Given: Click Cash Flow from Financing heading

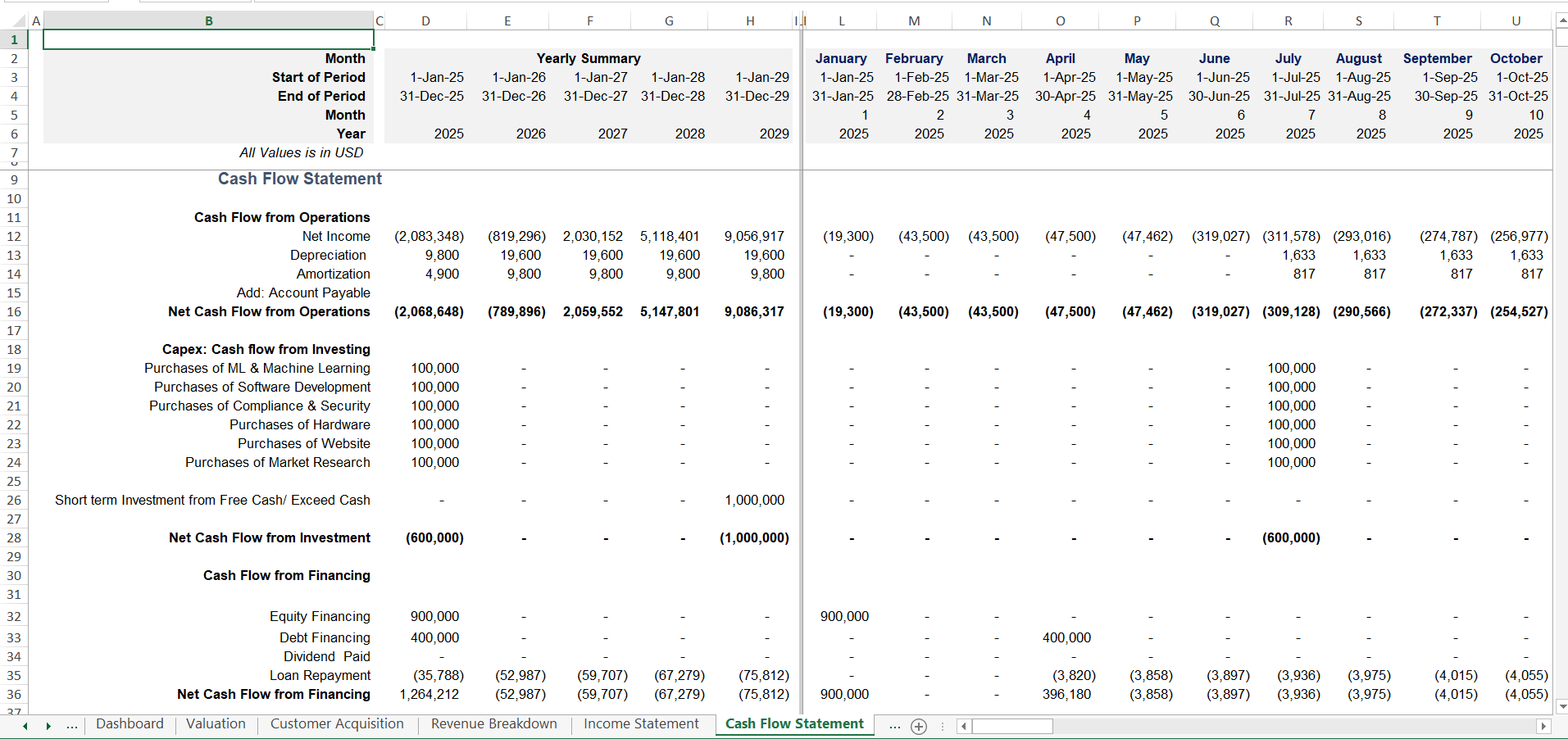Looking at the screenshot, I should 286,576.
